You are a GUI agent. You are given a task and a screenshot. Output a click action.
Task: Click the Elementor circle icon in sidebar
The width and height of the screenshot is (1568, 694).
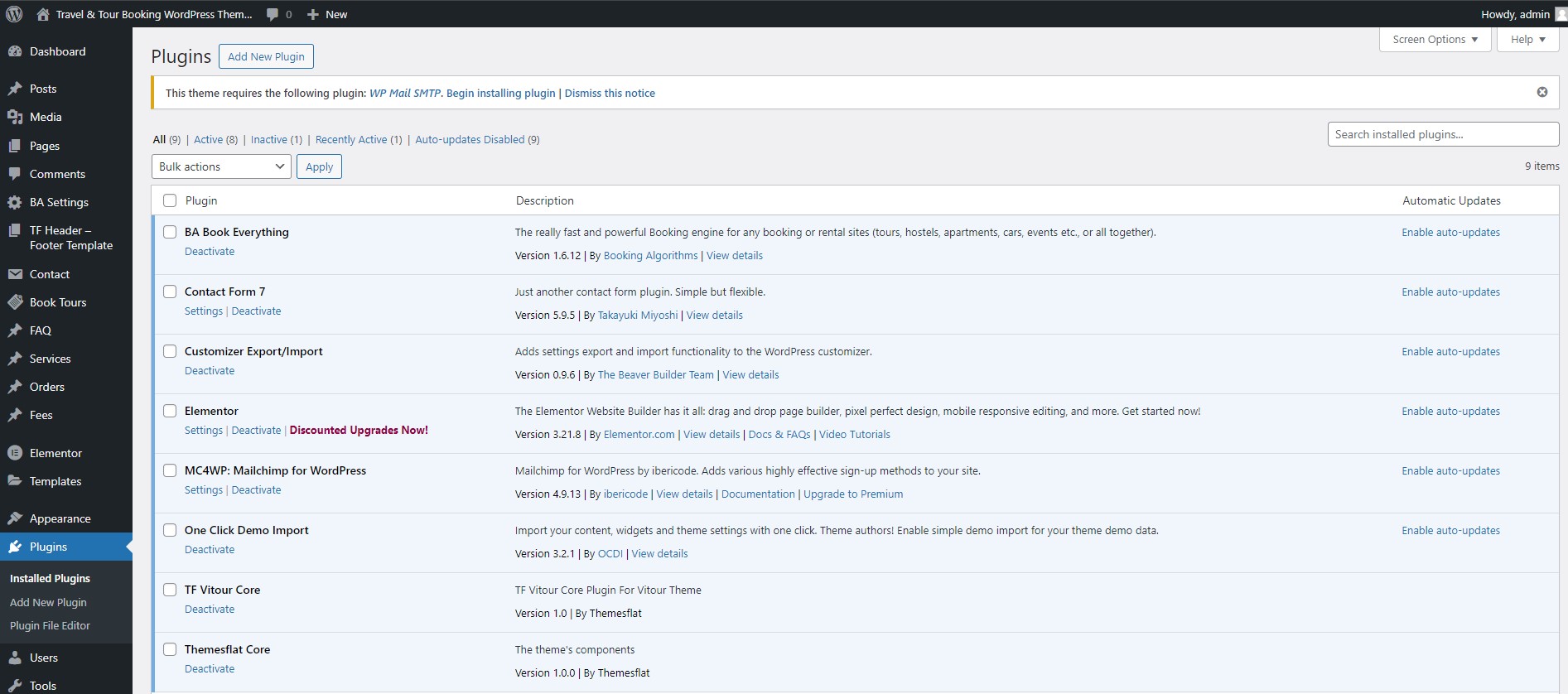(x=15, y=453)
